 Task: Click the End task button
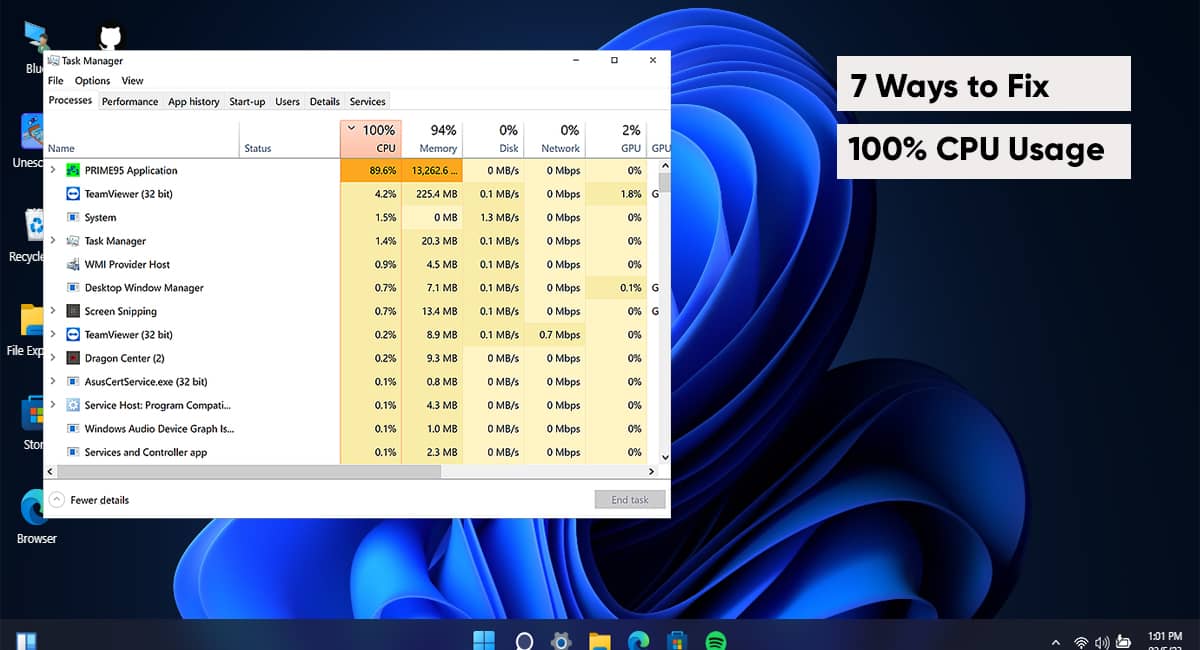point(630,500)
